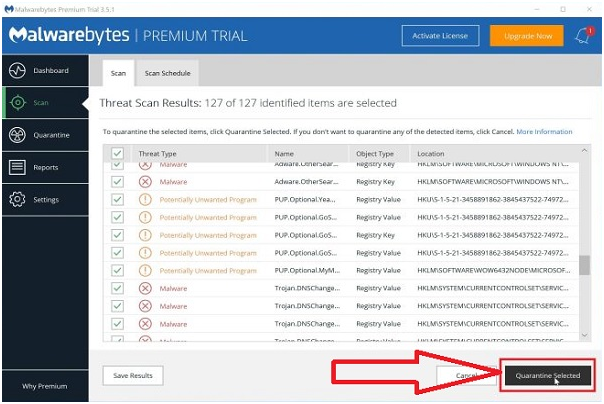Click Quarantine Selected button
The height and width of the screenshot is (404, 604).
[x=547, y=376]
